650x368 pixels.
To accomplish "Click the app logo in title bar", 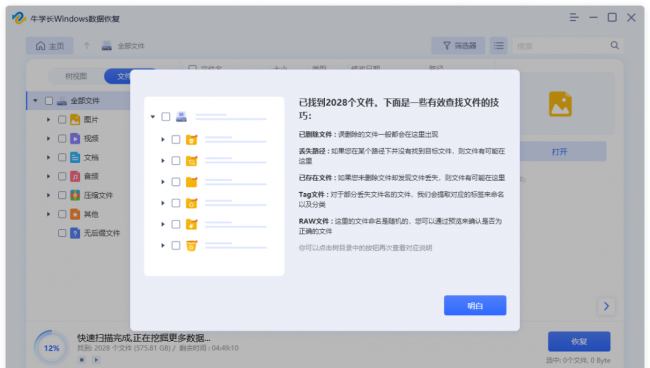I will pos(19,18).
